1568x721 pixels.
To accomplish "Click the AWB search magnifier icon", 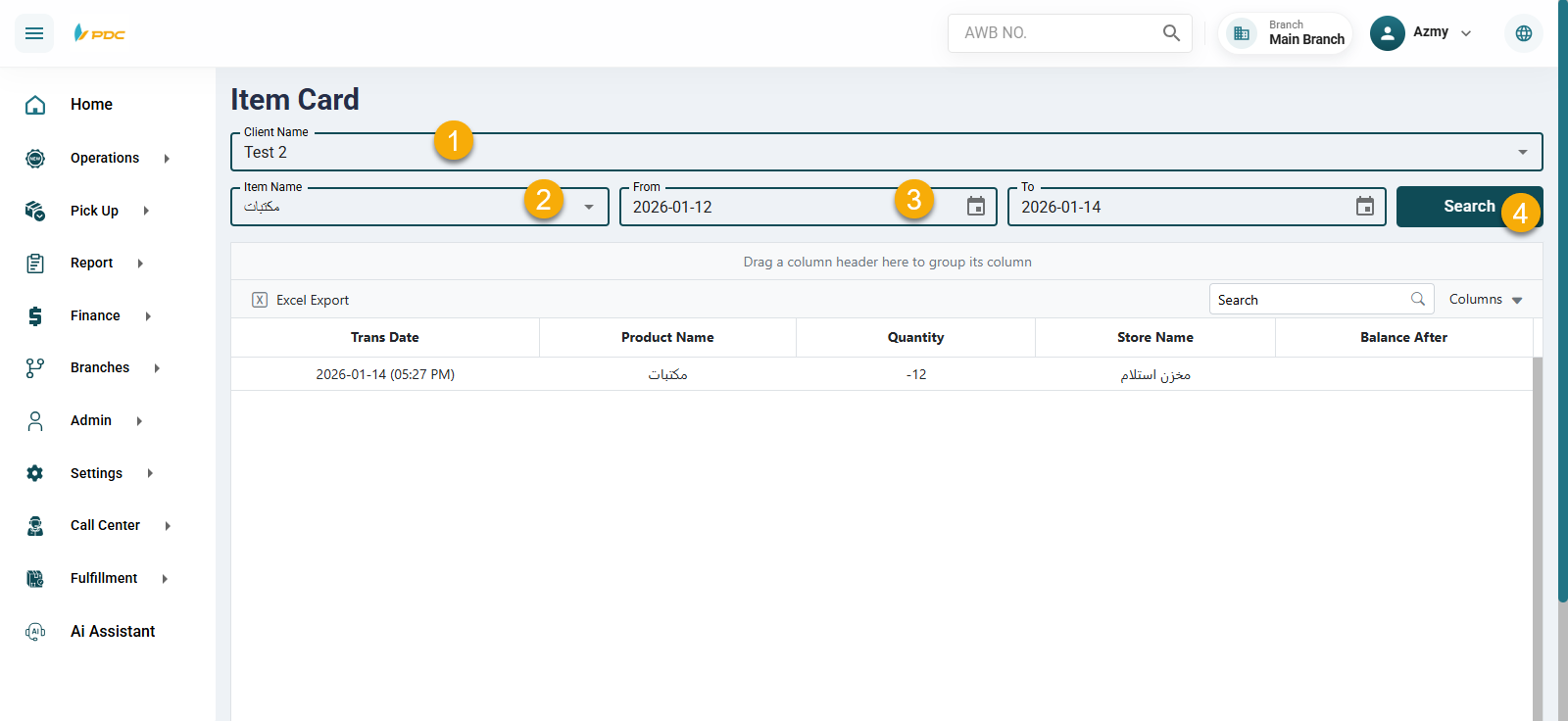I will pyautogui.click(x=1171, y=33).
